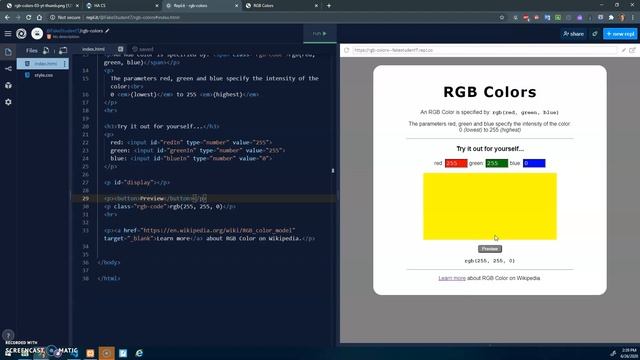Open version control sidebar icon
This screenshot has width=640, height=360.
(x=8, y=69)
